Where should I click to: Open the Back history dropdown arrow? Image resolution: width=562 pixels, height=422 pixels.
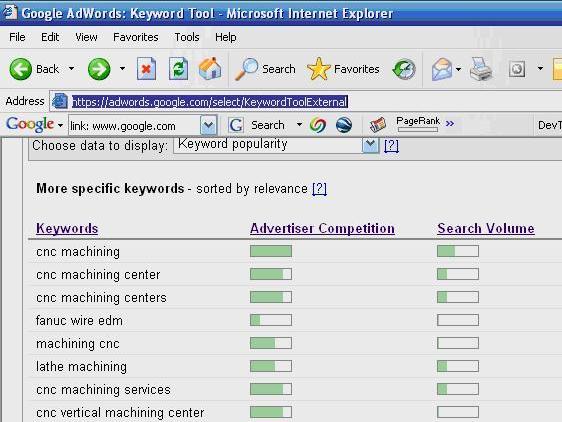coord(71,68)
